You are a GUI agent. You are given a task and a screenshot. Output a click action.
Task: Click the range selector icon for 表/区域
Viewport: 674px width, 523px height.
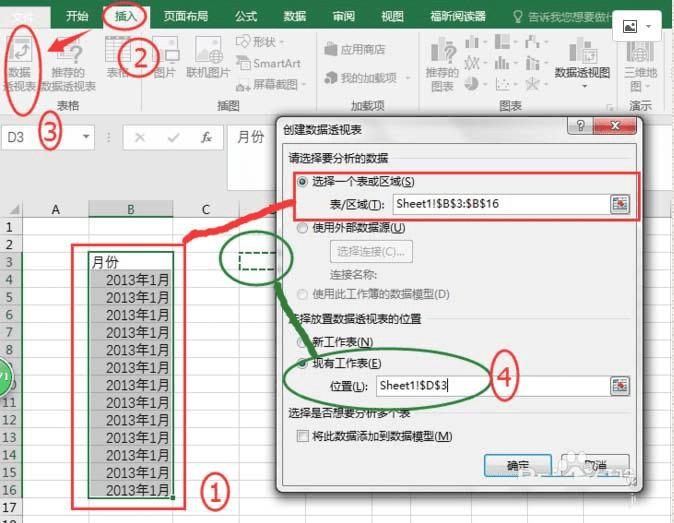[x=620, y=204]
